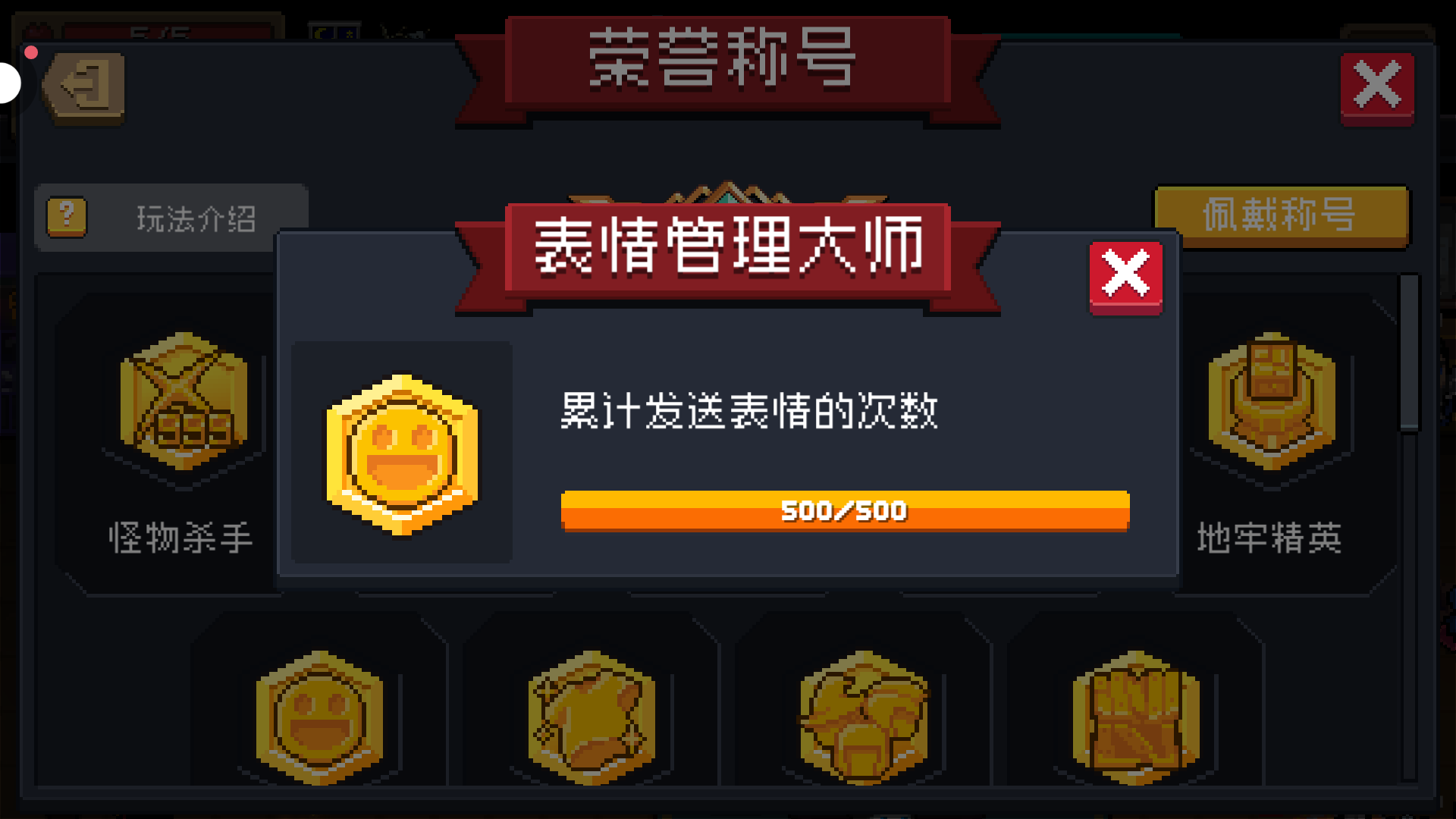
Task: Click the 地牢精英 label text
Action: pos(1269,538)
